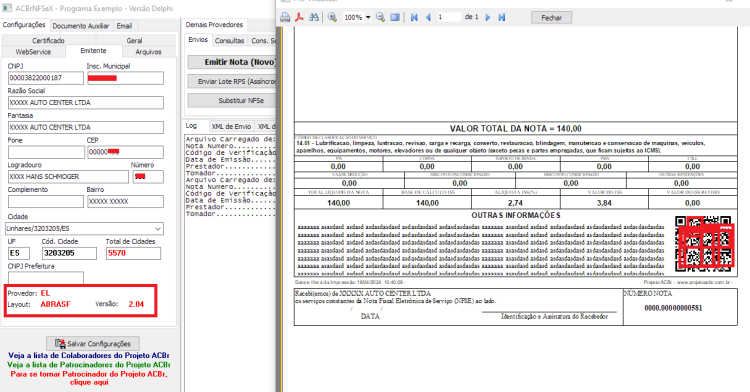Open the Email tab
The image size is (750, 392).
(124, 26)
